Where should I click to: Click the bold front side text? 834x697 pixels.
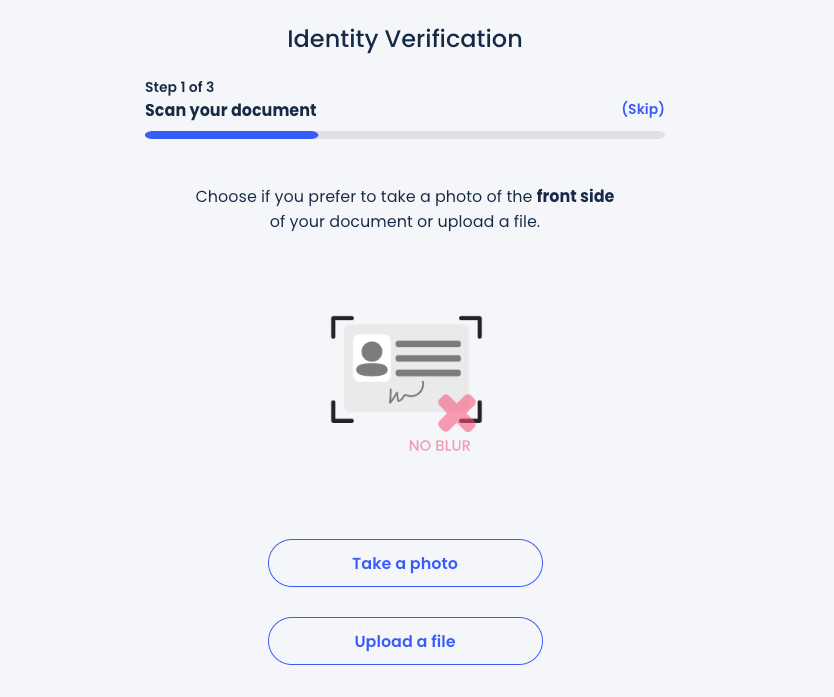tap(575, 196)
